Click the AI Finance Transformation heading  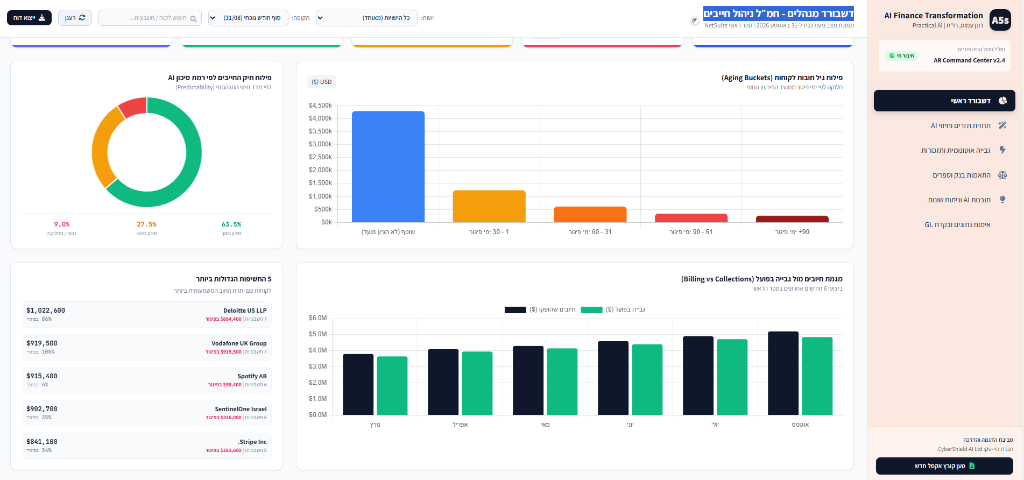coord(933,15)
